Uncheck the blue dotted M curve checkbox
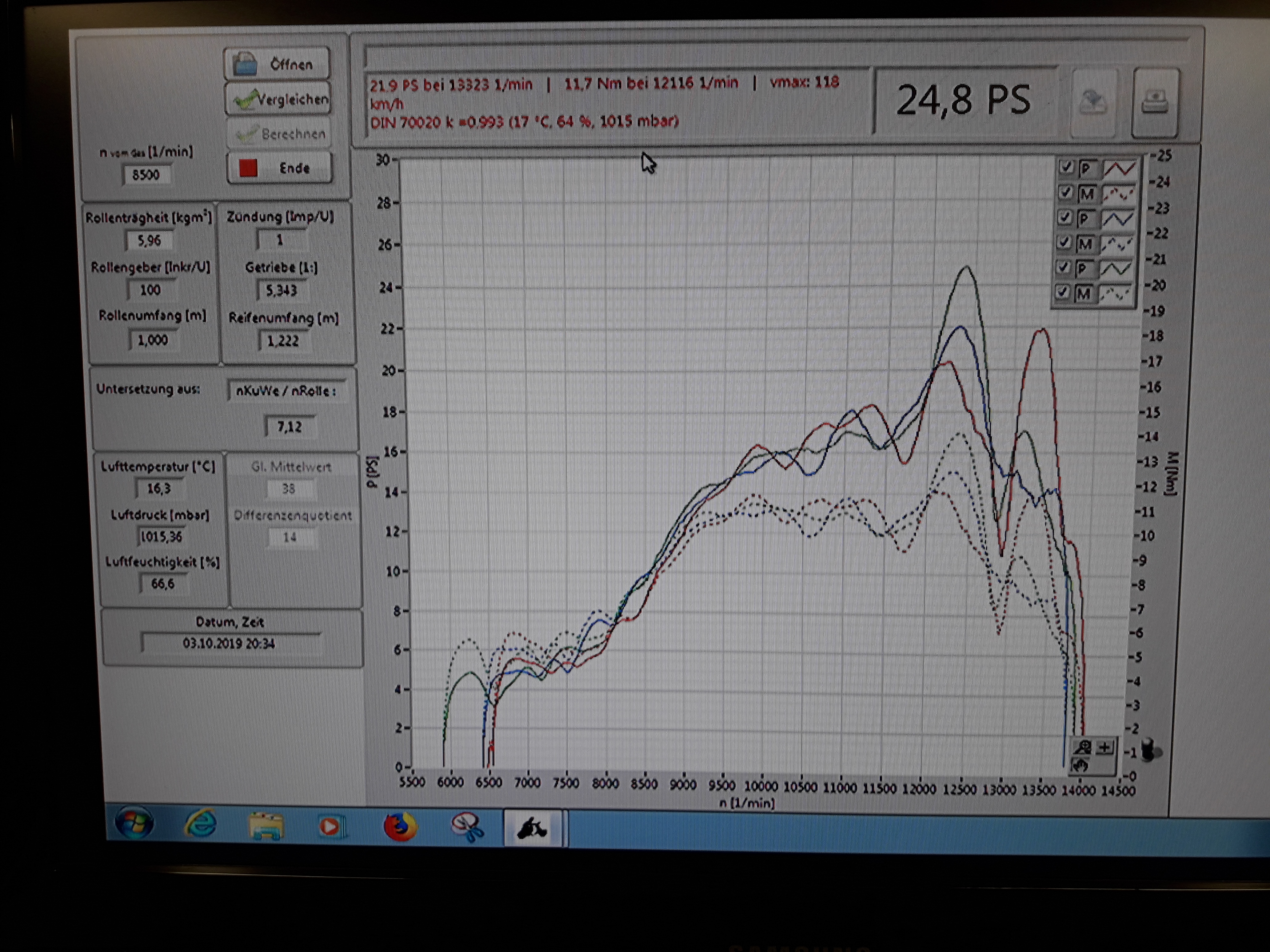 click(x=1064, y=242)
